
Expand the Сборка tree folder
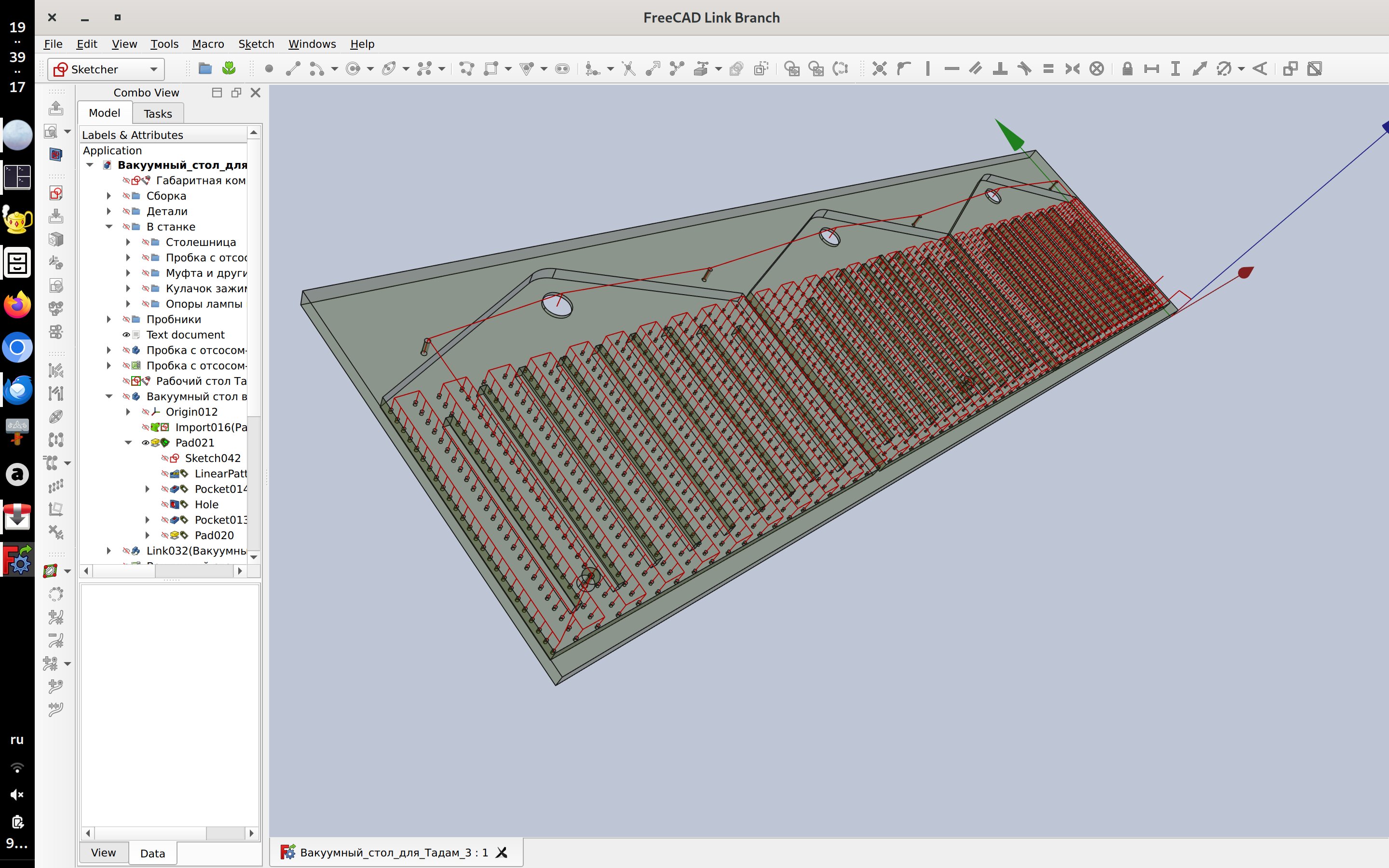109,196
